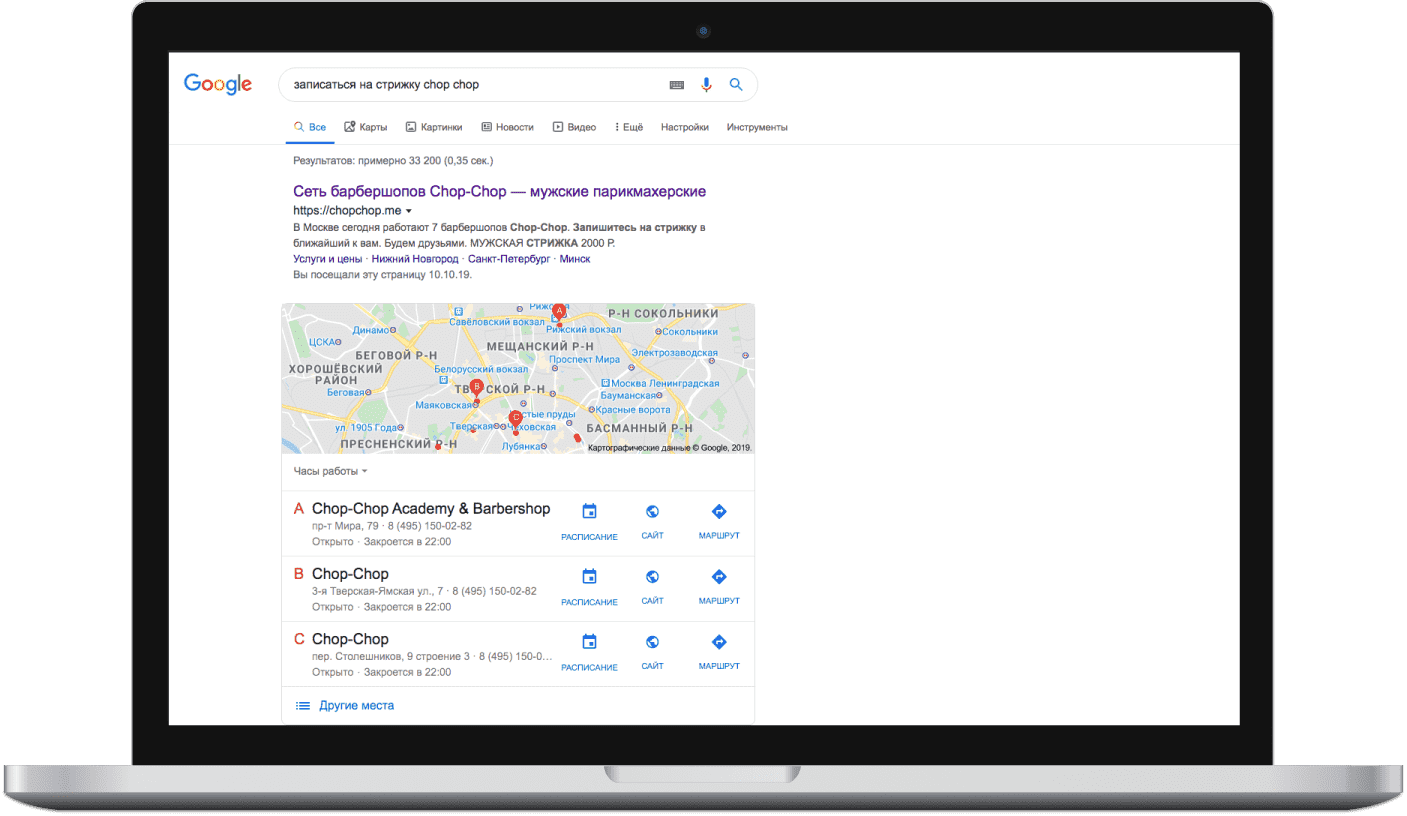Expand the dropdown arrow next to chopchop.me URL
This screenshot has height=816, width=1407.
coord(409,211)
